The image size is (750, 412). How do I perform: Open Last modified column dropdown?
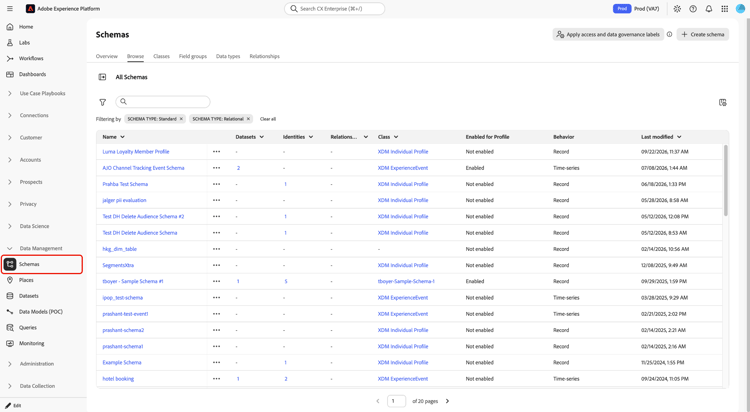(679, 137)
